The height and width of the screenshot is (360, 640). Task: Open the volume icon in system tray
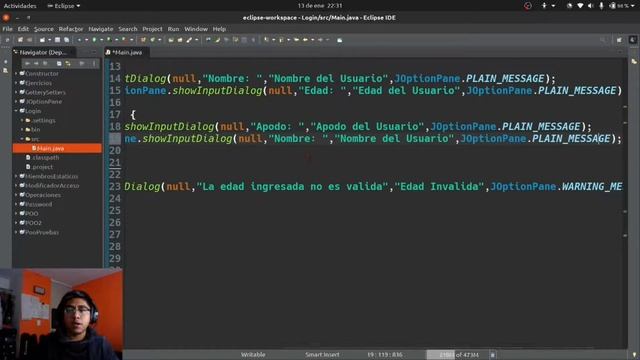click(x=590, y=6)
